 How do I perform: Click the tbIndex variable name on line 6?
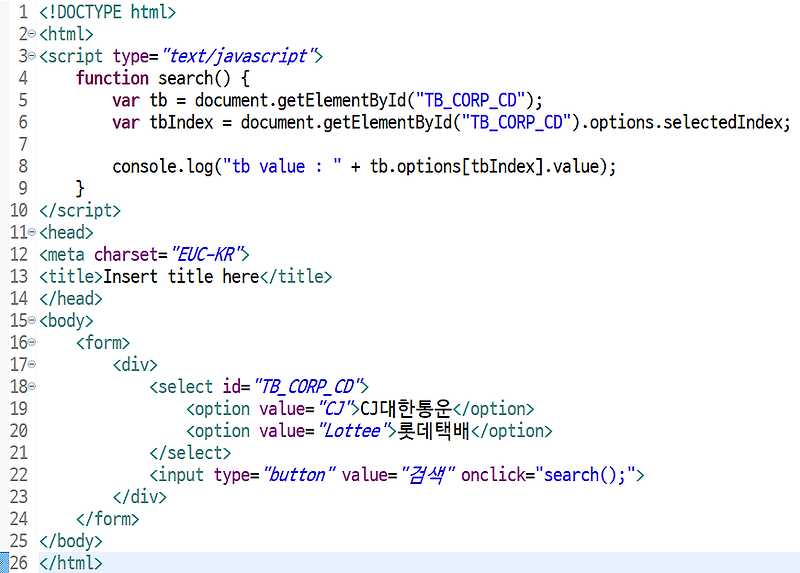pos(181,122)
